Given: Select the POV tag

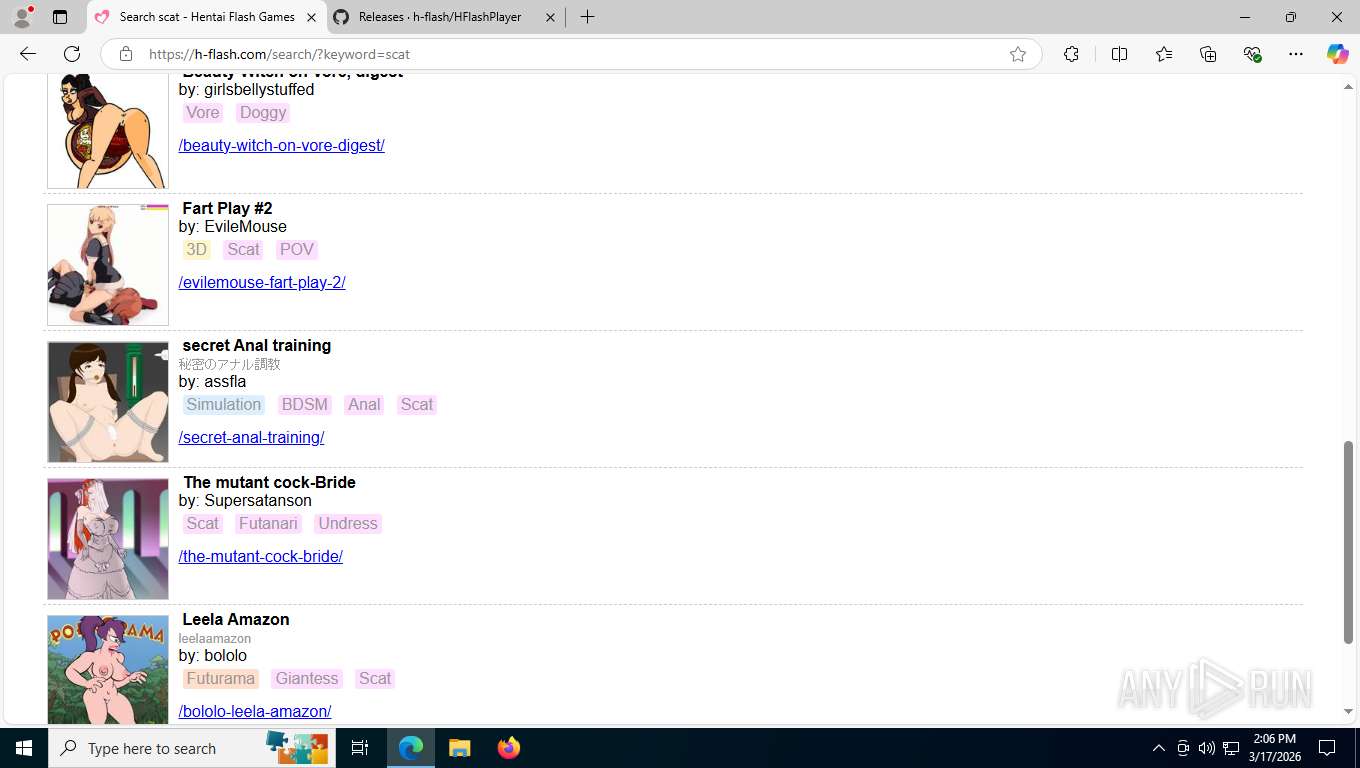Looking at the screenshot, I should (x=297, y=250).
